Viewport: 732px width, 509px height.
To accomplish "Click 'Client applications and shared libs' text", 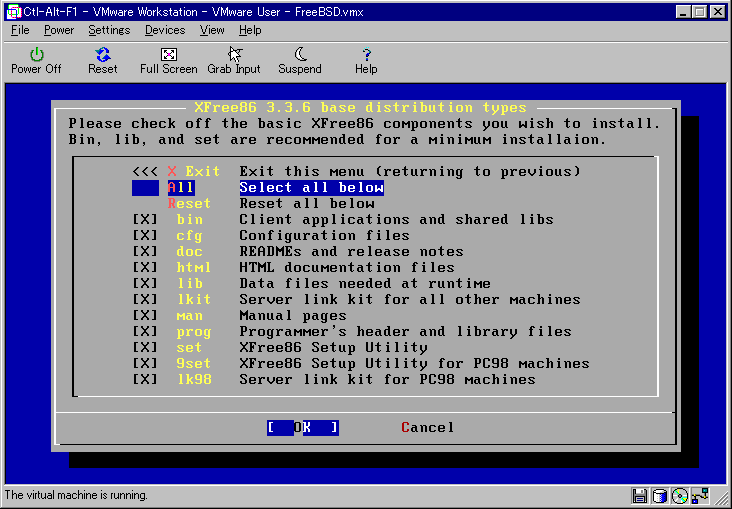I will click(396, 219).
